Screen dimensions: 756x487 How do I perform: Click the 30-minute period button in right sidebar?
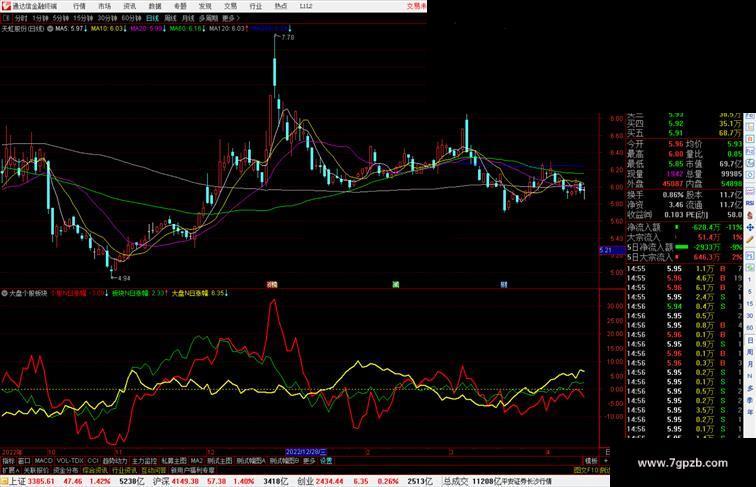(x=750, y=315)
